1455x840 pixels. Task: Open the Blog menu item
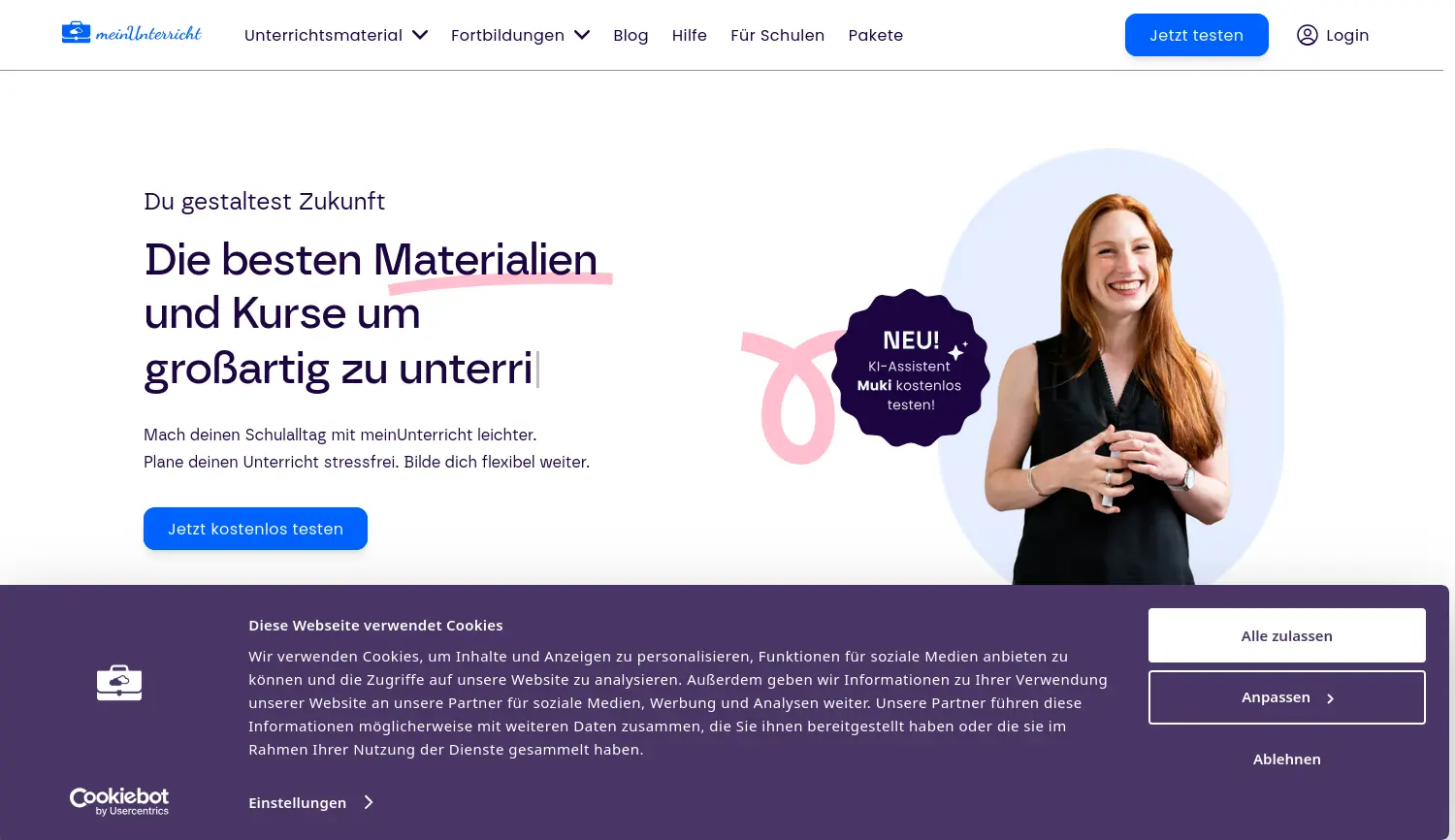pos(630,35)
